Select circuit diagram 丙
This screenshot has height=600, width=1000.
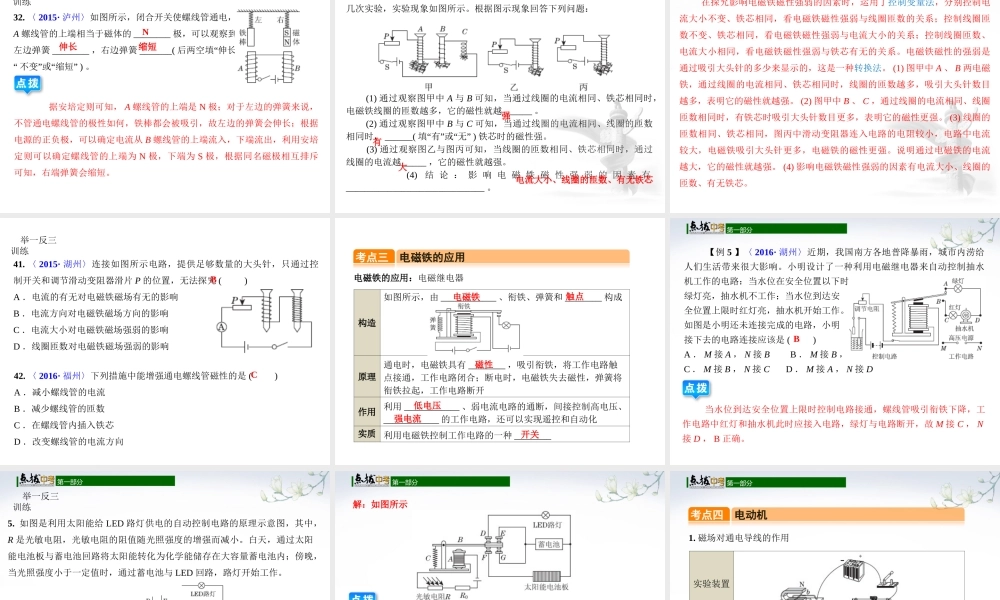584,56
